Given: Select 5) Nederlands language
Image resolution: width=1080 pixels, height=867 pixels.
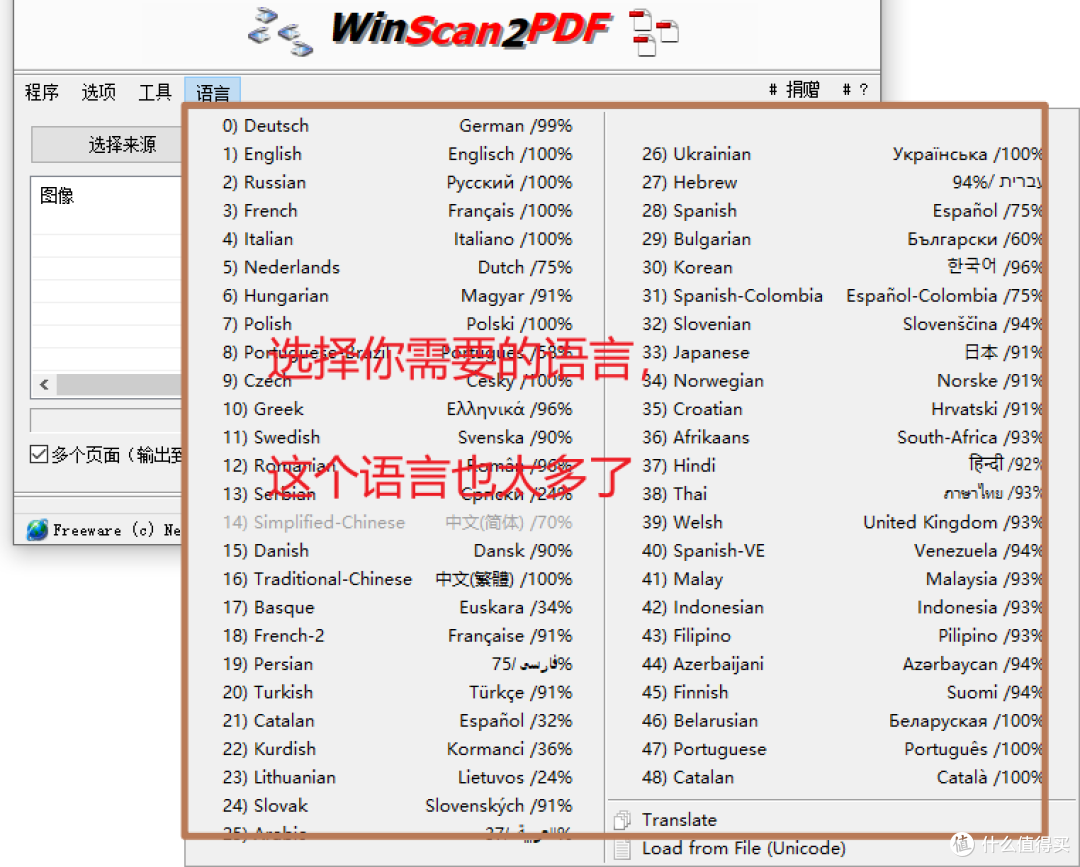Looking at the screenshot, I should tap(397, 267).
